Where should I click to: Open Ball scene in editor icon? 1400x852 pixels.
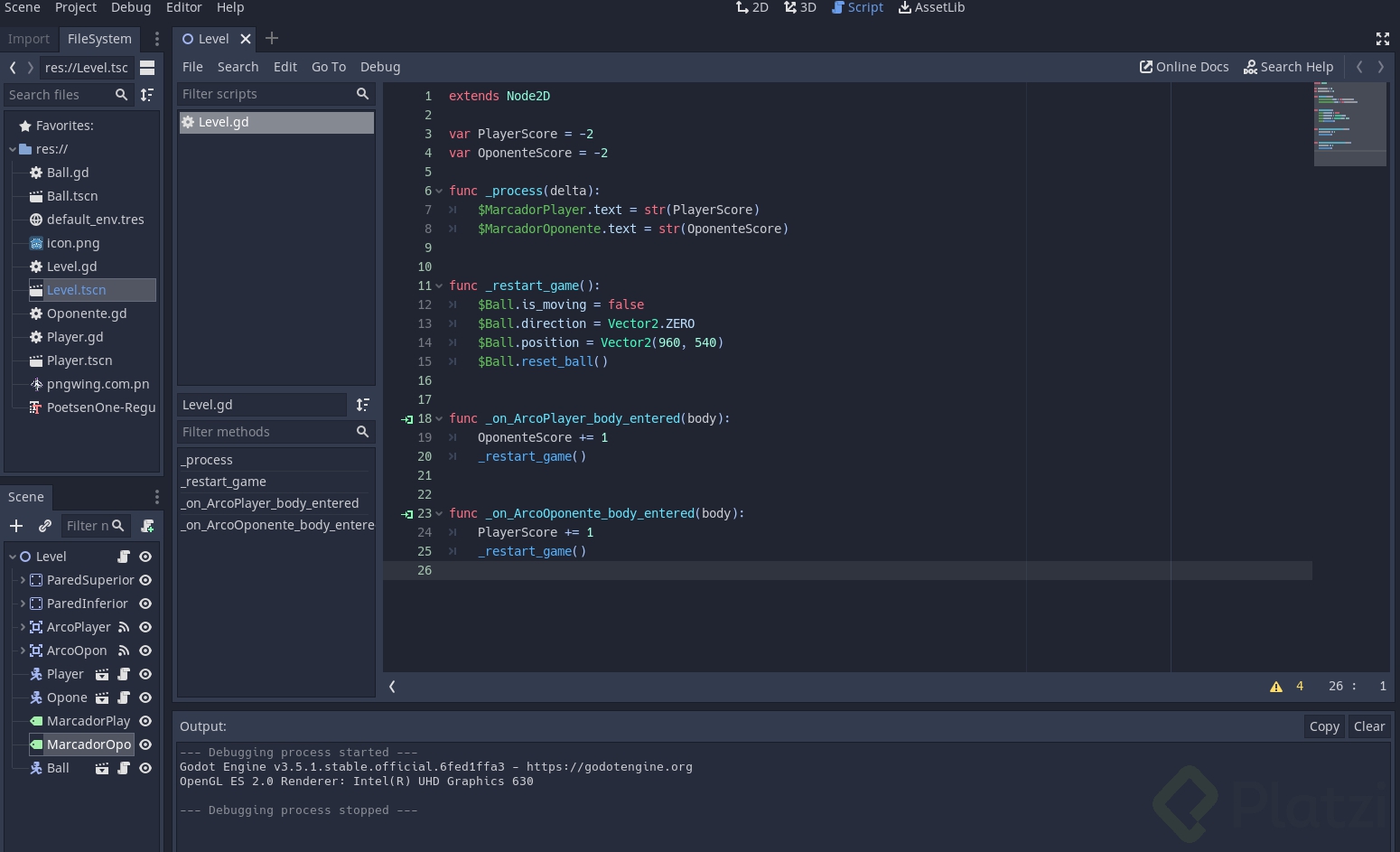pos(102,768)
